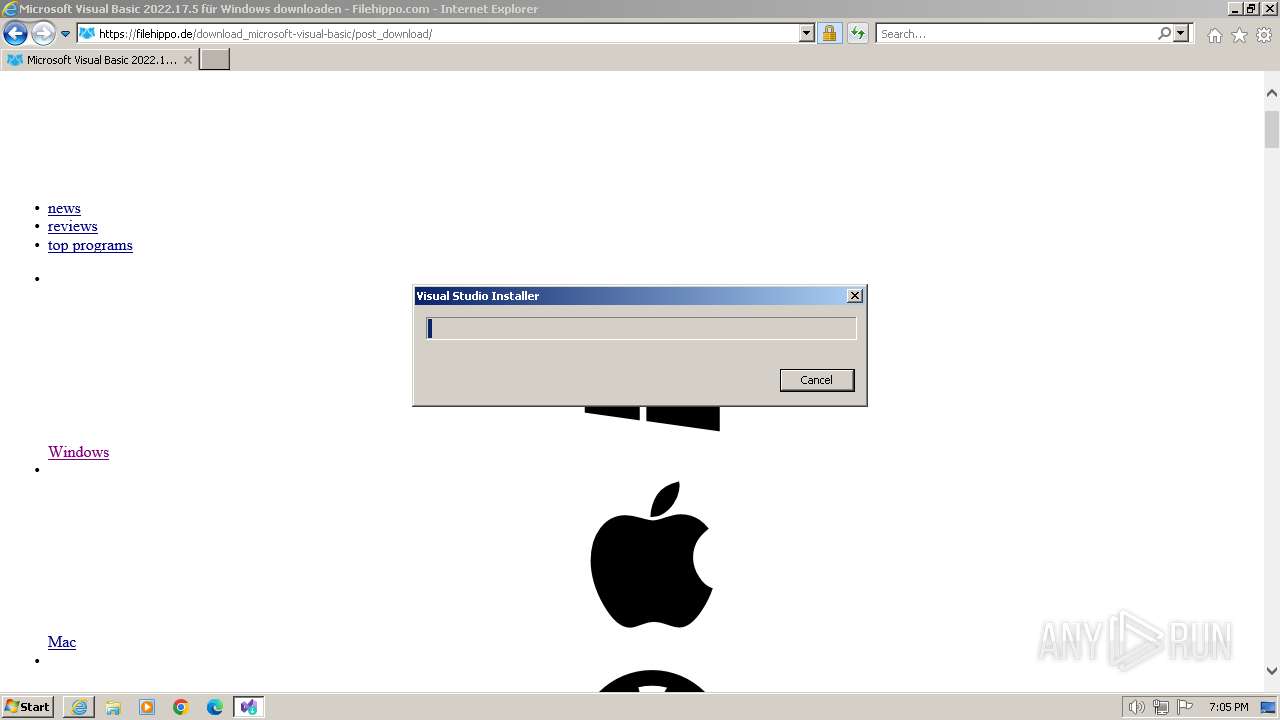Click the volume speaker tray icon

coord(1136,707)
